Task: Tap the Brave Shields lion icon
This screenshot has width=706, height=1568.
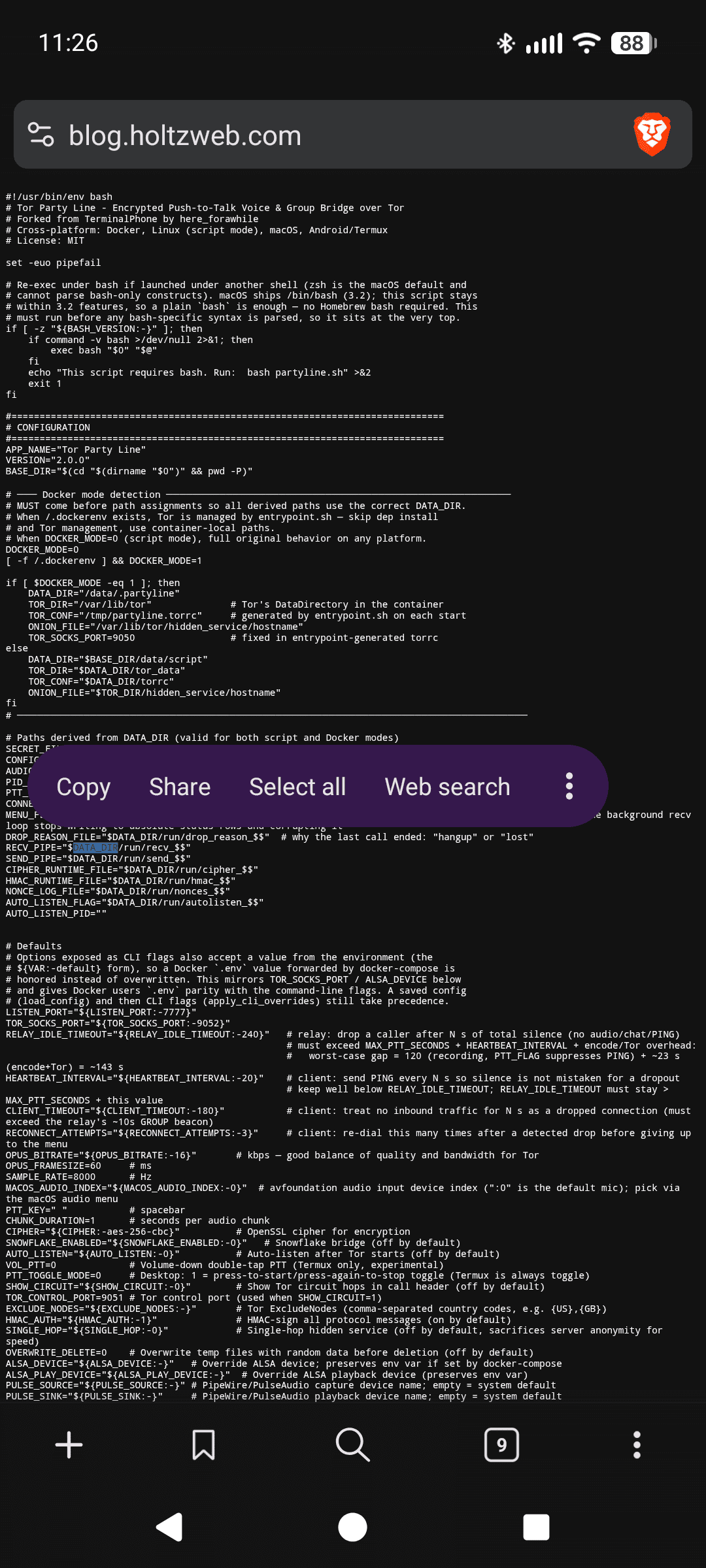Action: (x=652, y=135)
